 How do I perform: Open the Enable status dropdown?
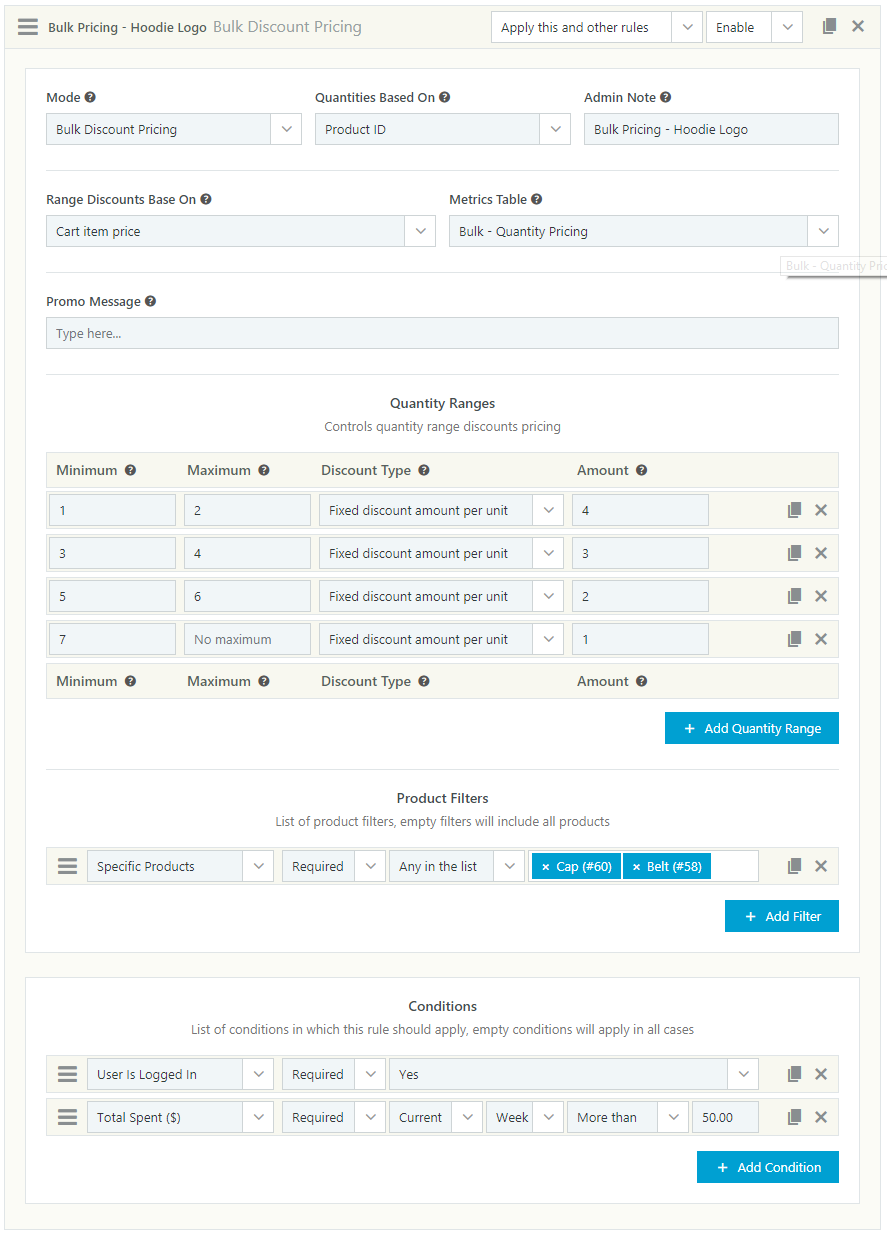click(787, 27)
